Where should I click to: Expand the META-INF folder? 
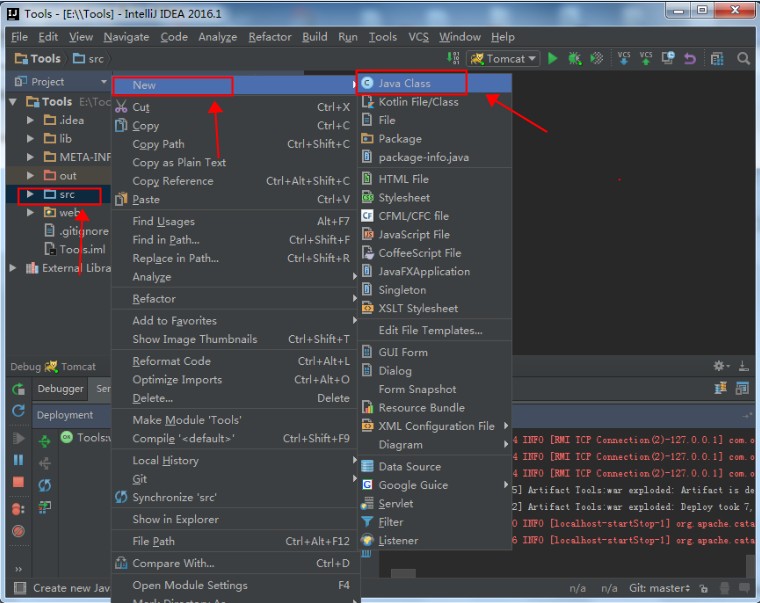pos(30,157)
